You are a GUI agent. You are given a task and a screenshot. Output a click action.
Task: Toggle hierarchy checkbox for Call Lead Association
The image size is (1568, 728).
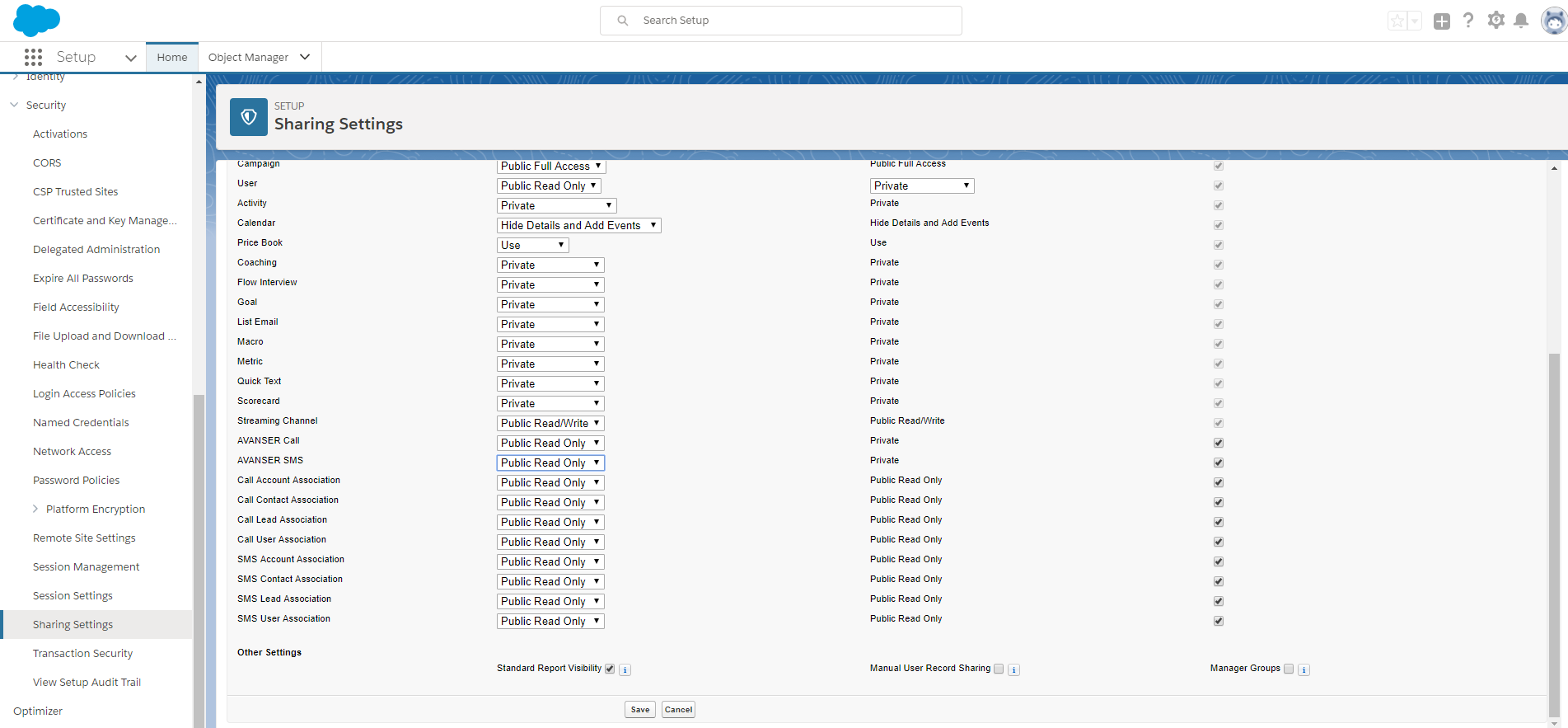(1219, 522)
